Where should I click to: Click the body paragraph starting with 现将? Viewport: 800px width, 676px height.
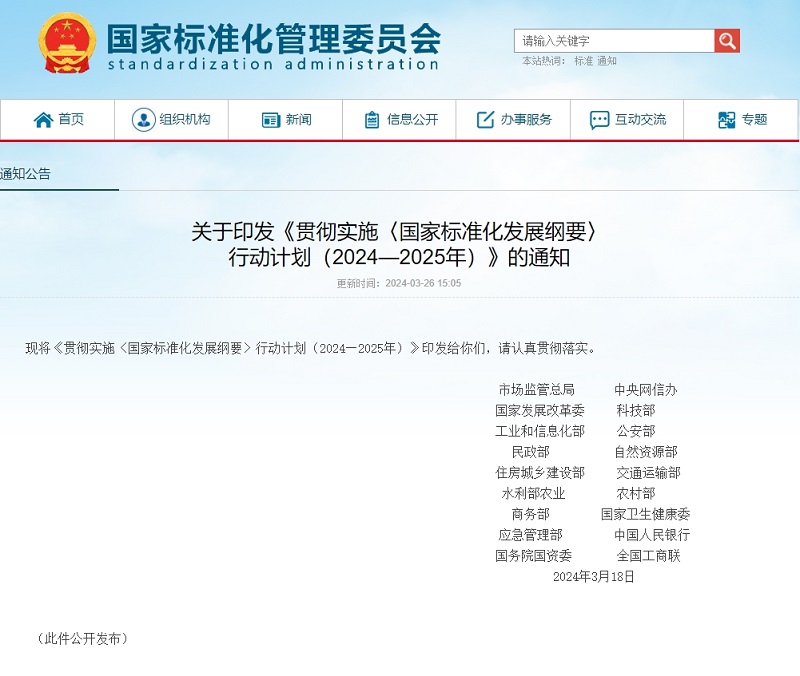[x=310, y=348]
